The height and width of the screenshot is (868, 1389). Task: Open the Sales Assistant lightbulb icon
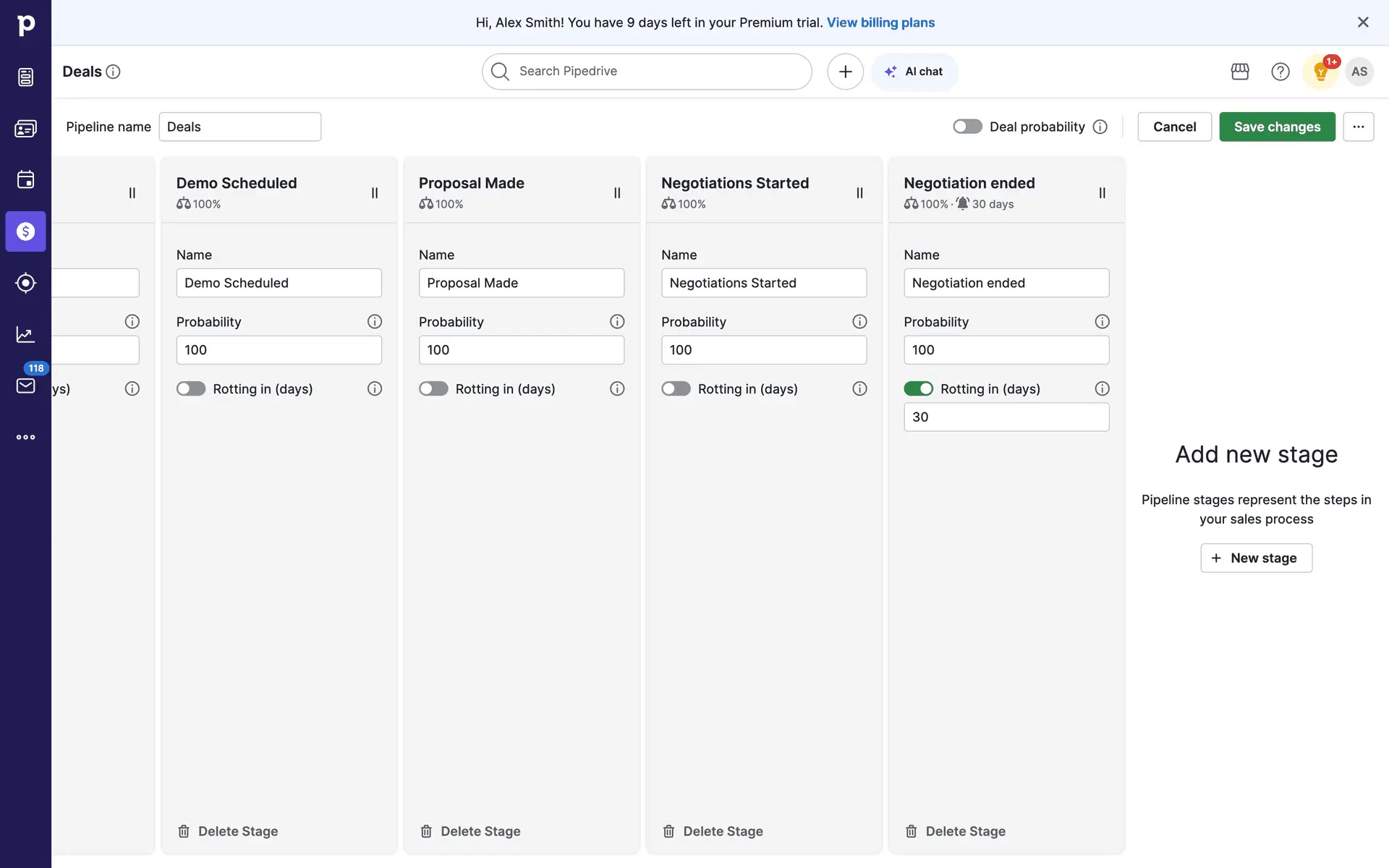1320,72
